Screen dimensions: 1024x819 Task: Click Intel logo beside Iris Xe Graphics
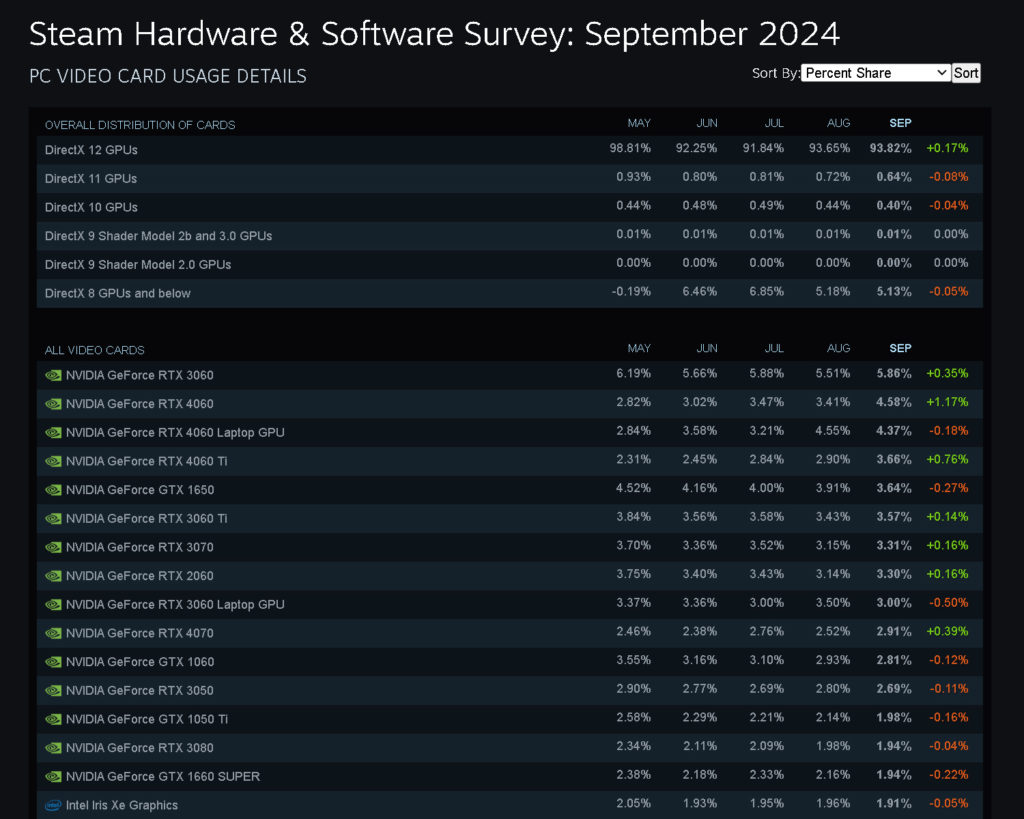[x=54, y=806]
